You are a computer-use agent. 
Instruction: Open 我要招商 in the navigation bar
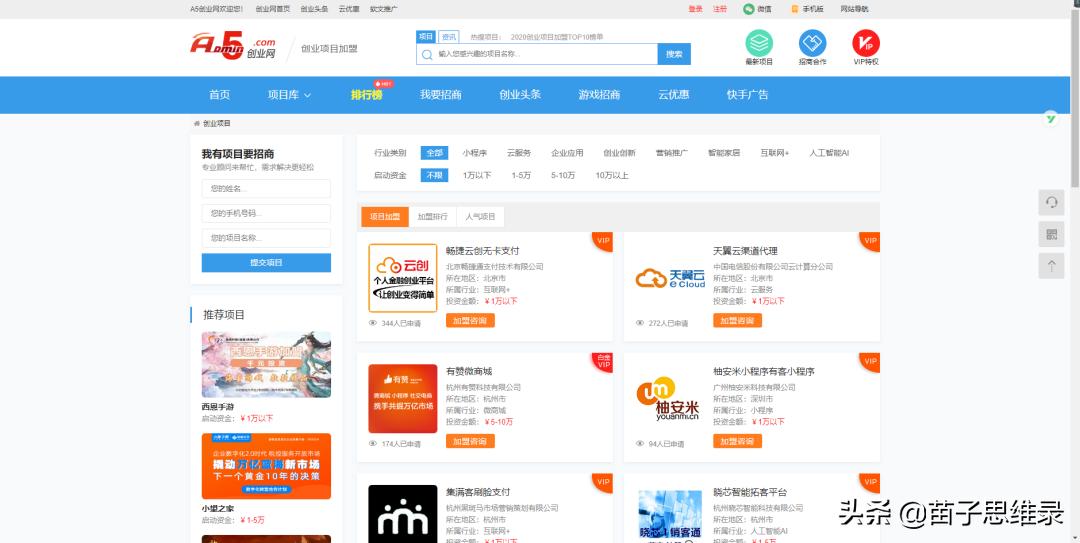(x=441, y=95)
